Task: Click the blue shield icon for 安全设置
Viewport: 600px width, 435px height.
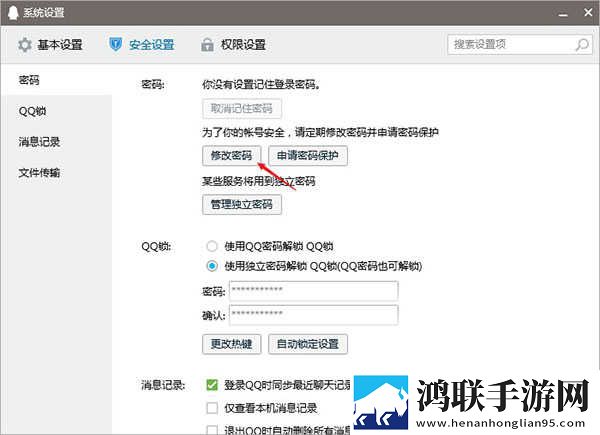Action: pyautogui.click(x=115, y=45)
